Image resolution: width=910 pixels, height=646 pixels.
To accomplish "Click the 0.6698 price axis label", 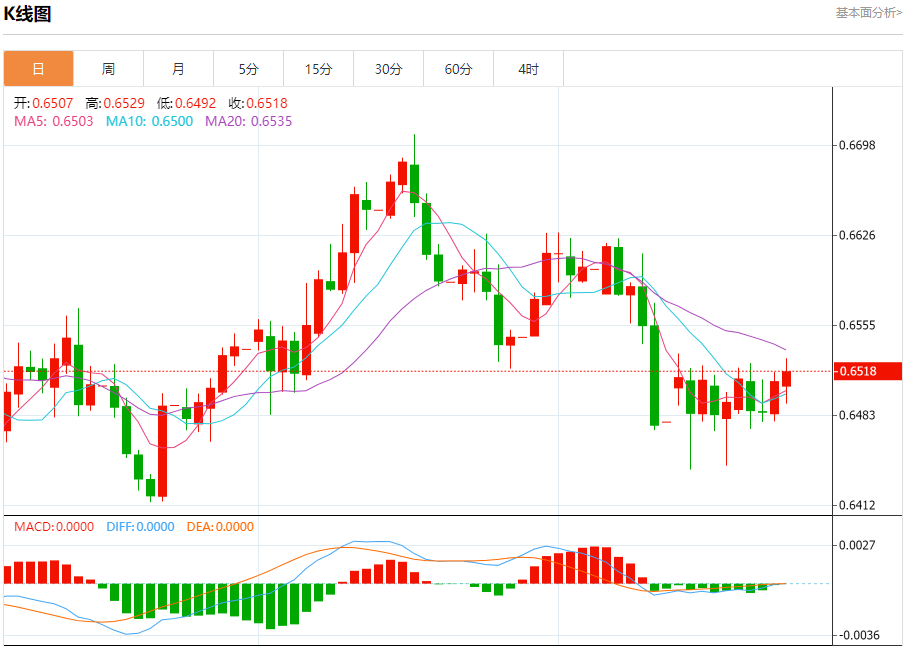I will pyautogui.click(x=855, y=146).
